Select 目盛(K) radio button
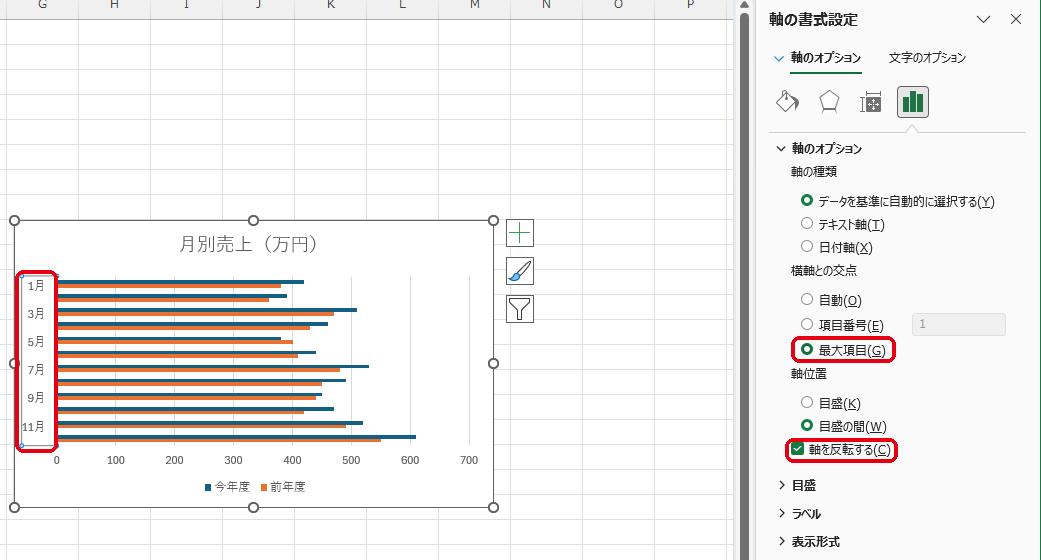The height and width of the screenshot is (560, 1041). pyautogui.click(x=807, y=402)
